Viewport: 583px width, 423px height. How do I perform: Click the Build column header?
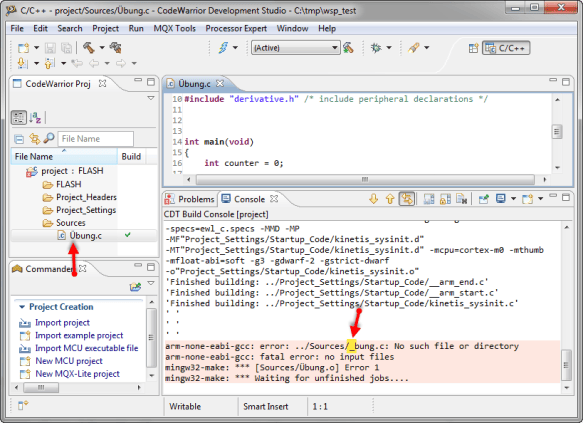(x=132, y=156)
